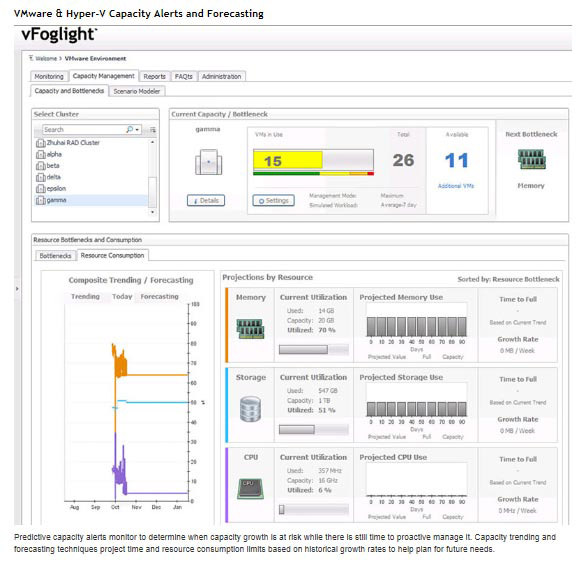
Task: Open the FAQs tab
Action: [x=183, y=76]
